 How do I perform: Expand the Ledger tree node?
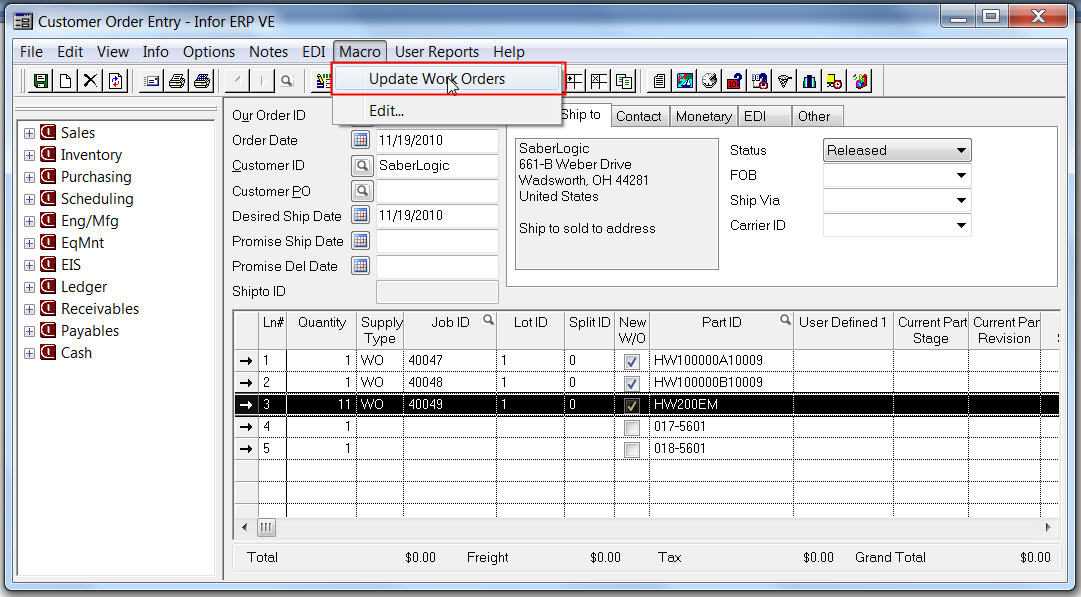click(x=30, y=287)
